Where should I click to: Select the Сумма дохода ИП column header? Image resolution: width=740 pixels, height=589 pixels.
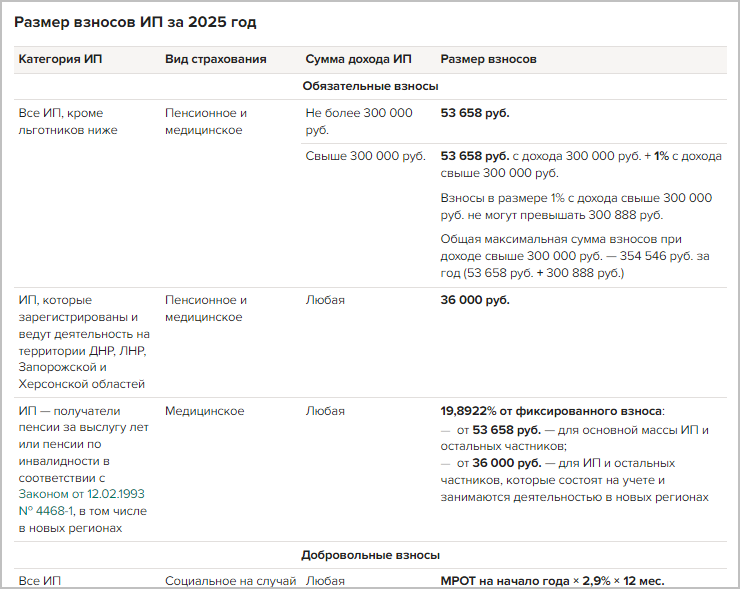(x=358, y=60)
